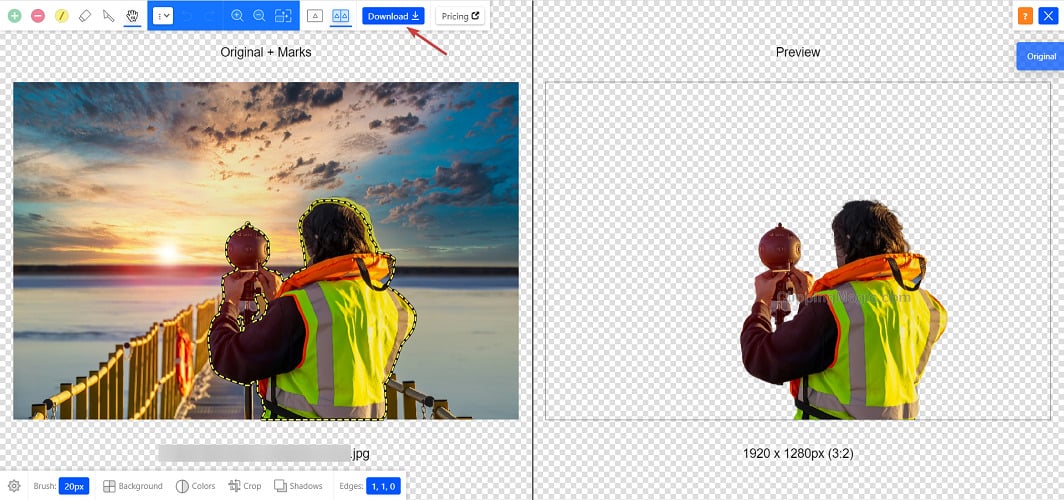Select the red Remove (minus) tool
Viewport: 1064px width, 500px height.
tap(38, 16)
